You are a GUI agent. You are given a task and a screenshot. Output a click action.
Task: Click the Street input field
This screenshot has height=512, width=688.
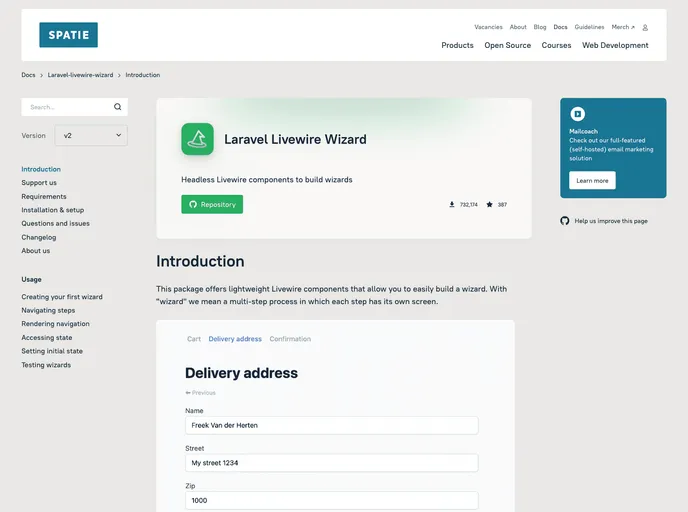(x=332, y=463)
